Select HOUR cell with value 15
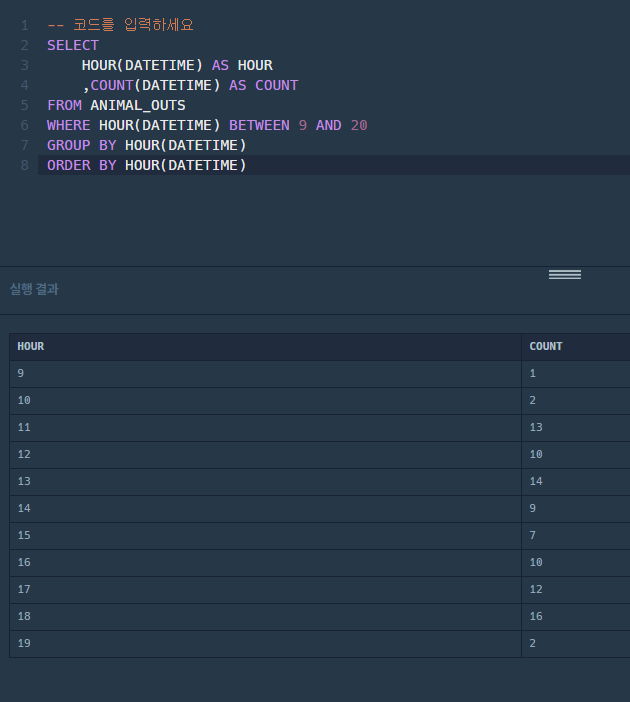The height and width of the screenshot is (702, 630). [265, 536]
